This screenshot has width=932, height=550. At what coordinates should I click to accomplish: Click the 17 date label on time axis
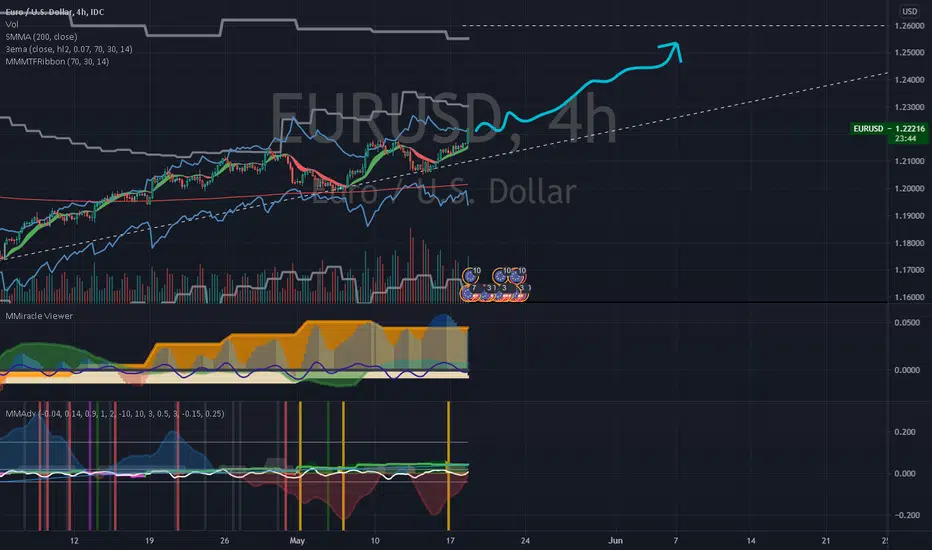450,540
